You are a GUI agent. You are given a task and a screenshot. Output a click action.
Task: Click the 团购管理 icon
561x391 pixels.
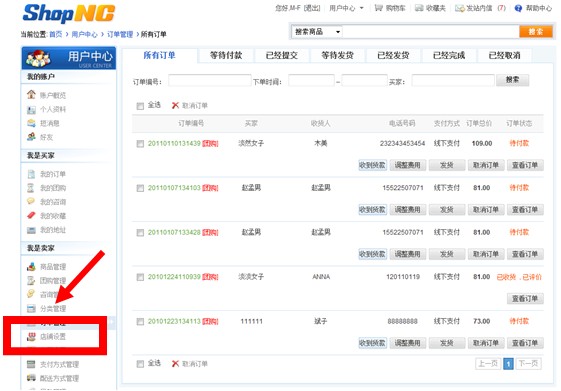[x=31, y=280]
